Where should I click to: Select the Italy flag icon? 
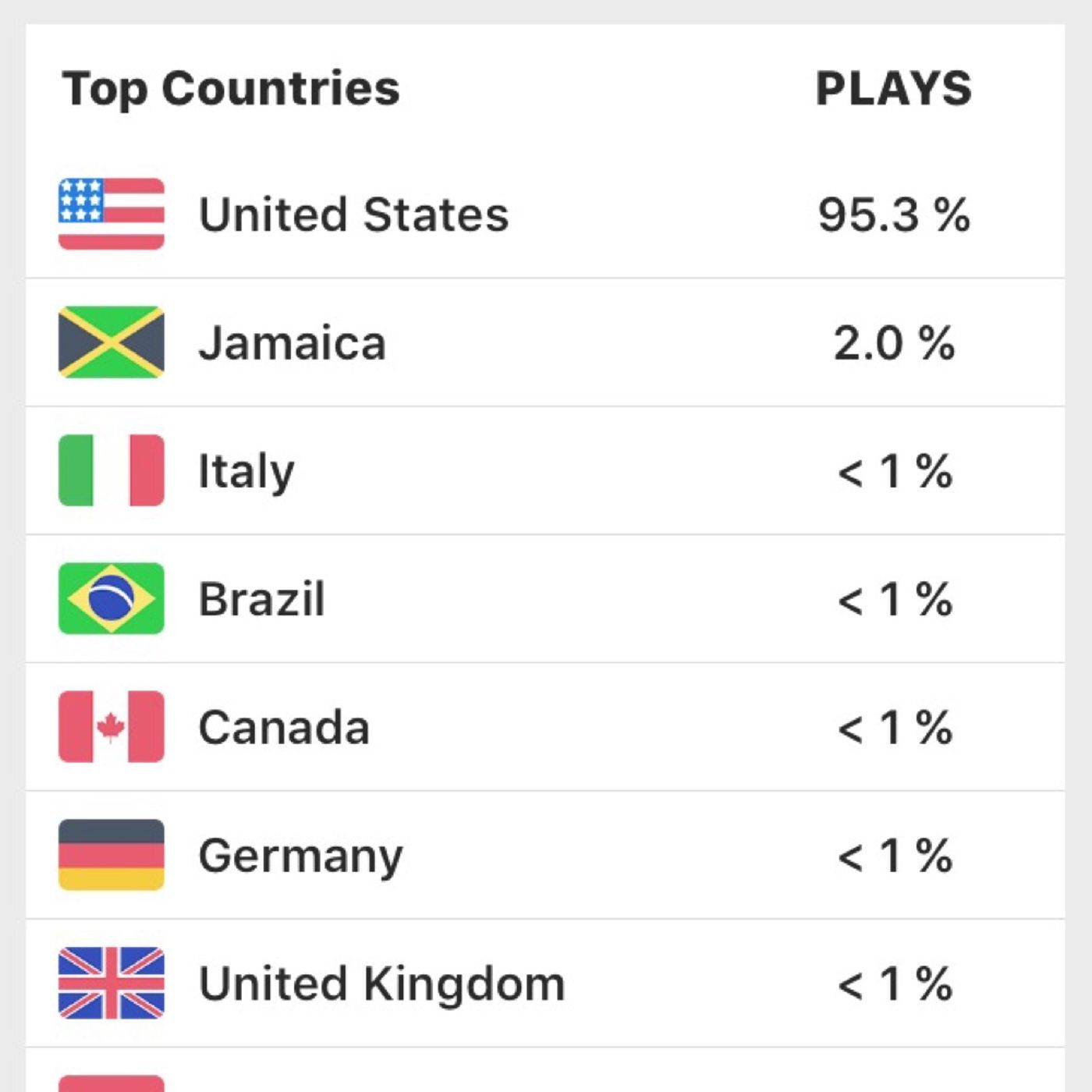[x=112, y=470]
